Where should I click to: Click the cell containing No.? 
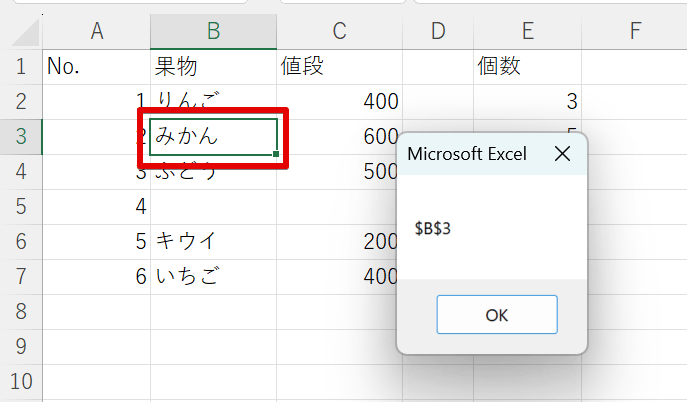tap(96, 67)
